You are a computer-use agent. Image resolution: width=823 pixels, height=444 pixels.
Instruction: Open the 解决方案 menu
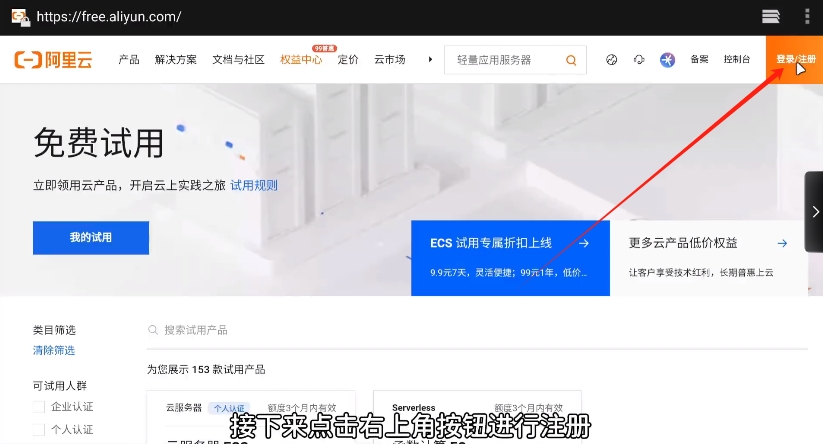tap(176, 60)
